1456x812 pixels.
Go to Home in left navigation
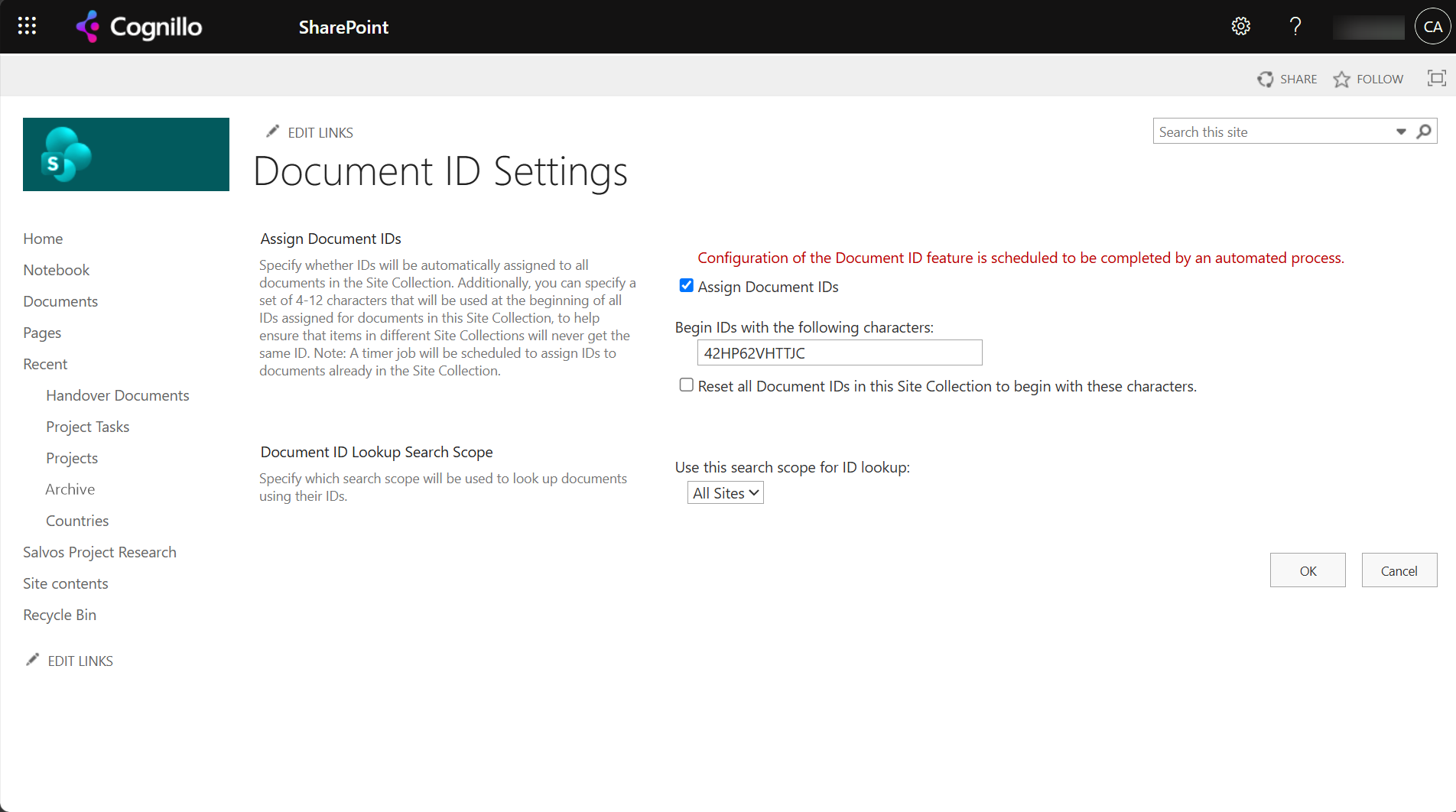43,239
